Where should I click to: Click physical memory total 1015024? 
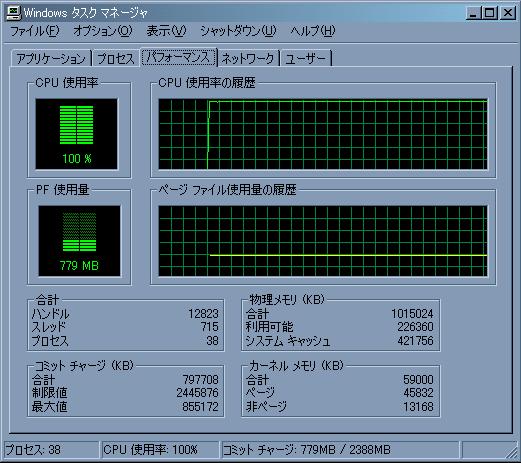click(412, 314)
